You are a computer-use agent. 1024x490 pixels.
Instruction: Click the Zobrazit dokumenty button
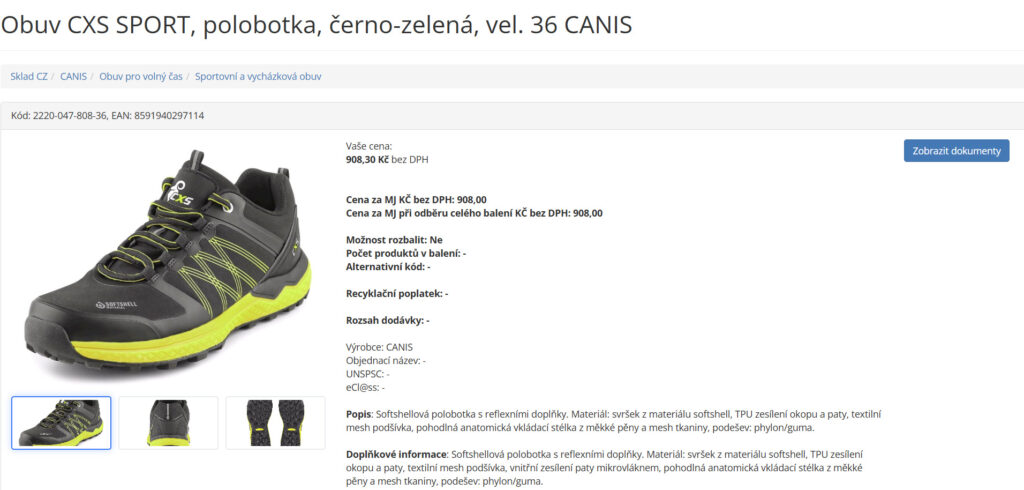point(956,151)
